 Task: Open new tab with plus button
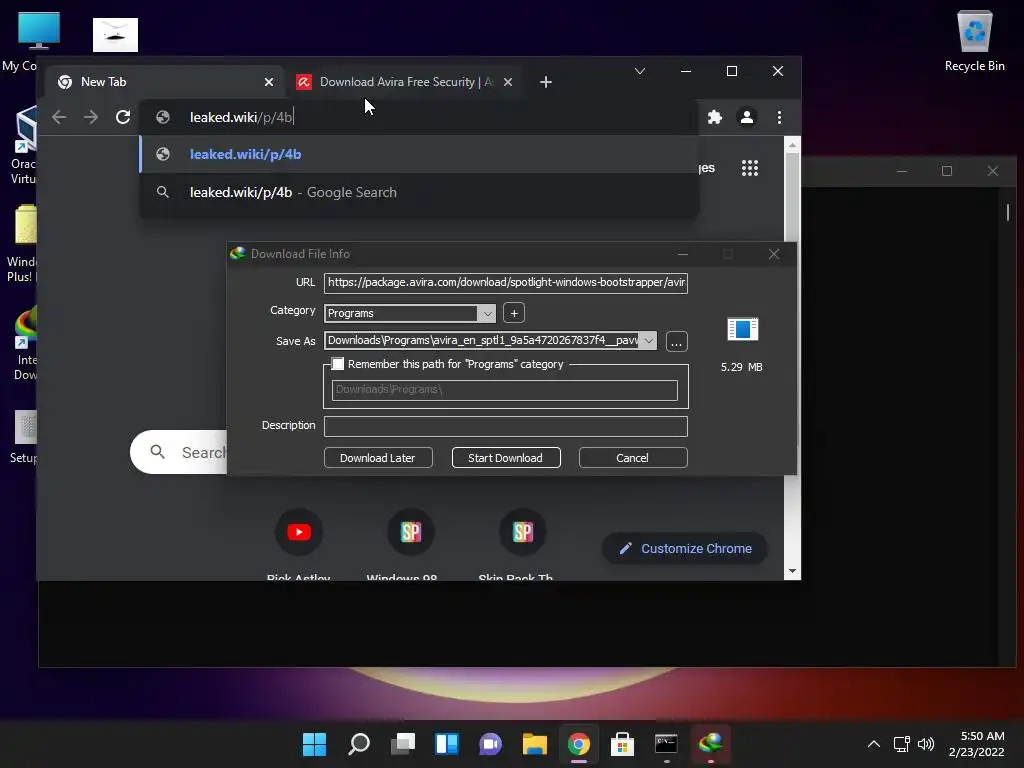[x=546, y=82]
